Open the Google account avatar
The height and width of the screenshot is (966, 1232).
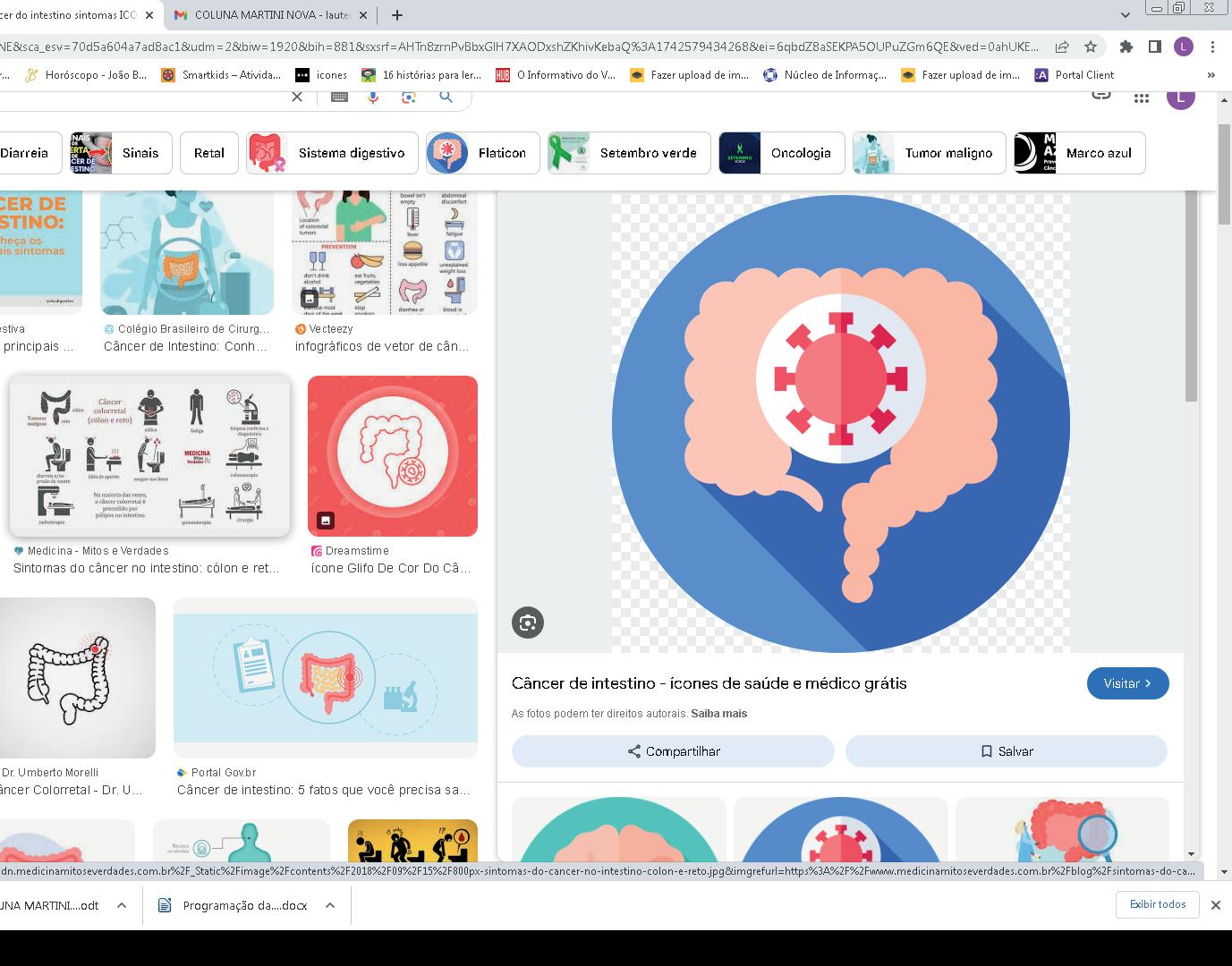click(x=1181, y=98)
